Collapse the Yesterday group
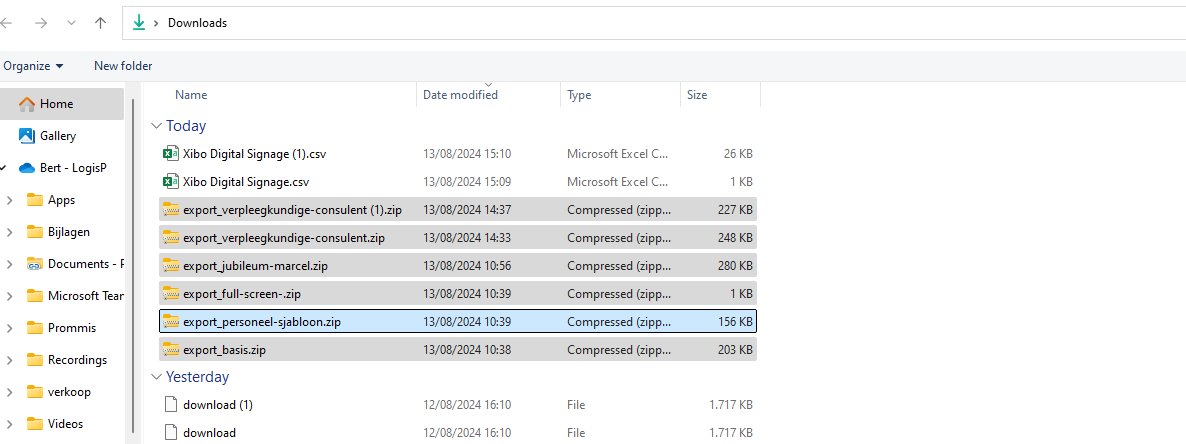Viewport: 1186px width, 444px height. coord(155,377)
